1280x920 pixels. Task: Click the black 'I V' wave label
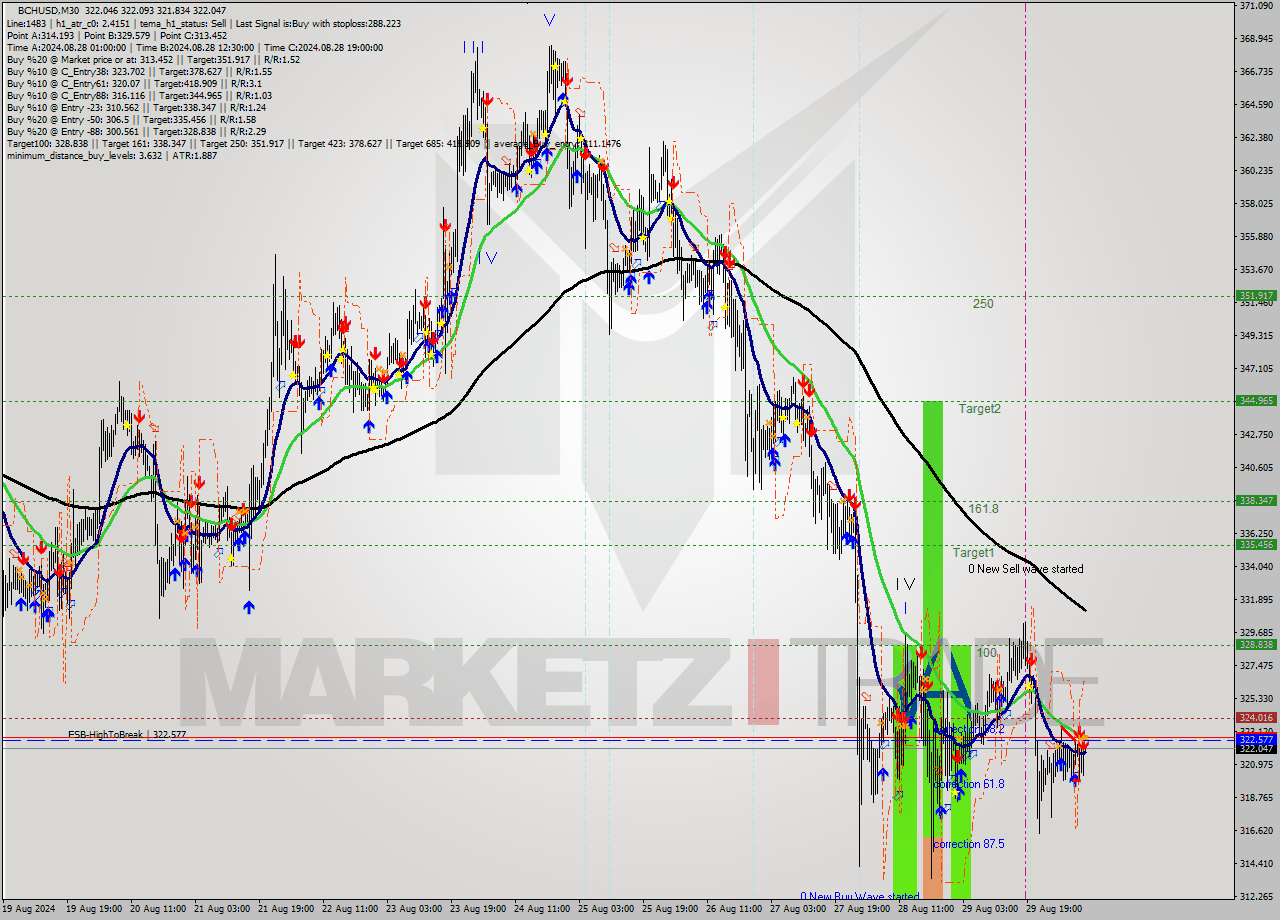click(905, 583)
